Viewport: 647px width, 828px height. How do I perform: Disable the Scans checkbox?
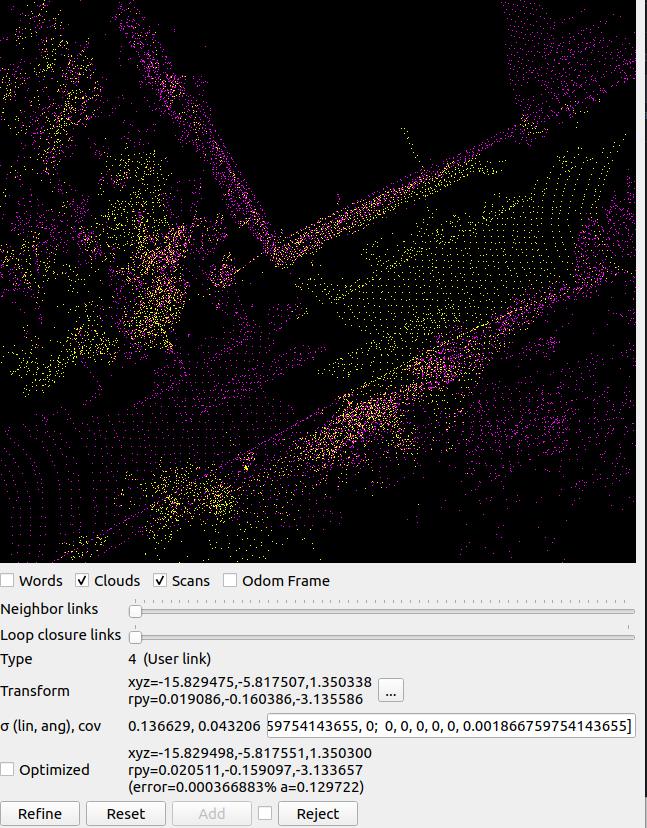[x=160, y=581]
